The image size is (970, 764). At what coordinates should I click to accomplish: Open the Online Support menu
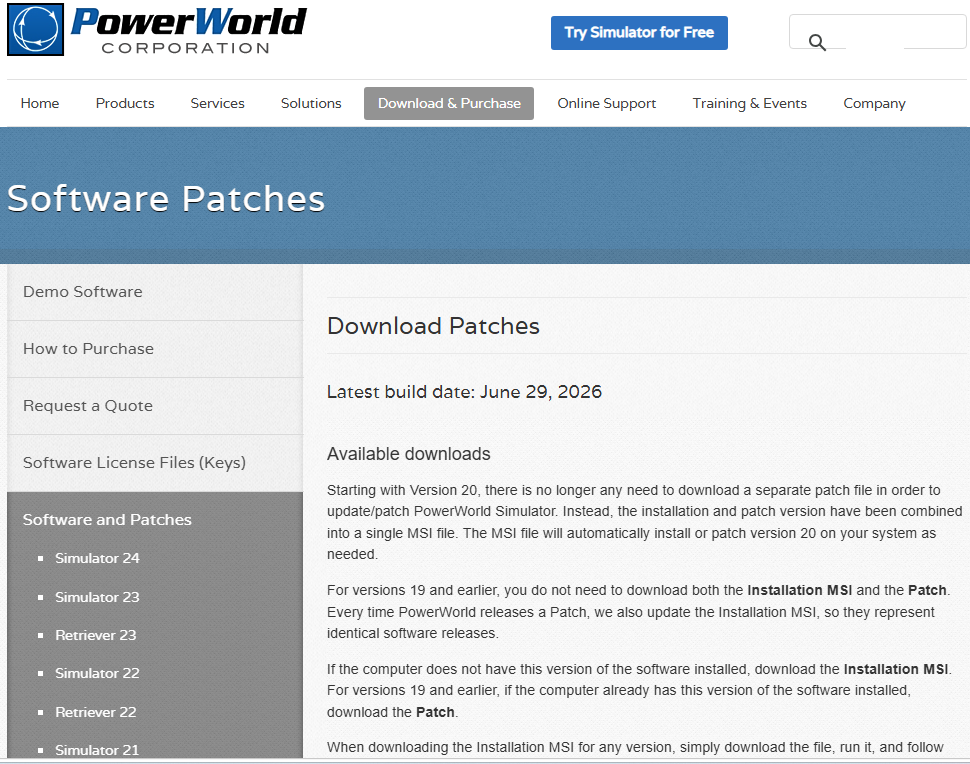[x=606, y=103]
